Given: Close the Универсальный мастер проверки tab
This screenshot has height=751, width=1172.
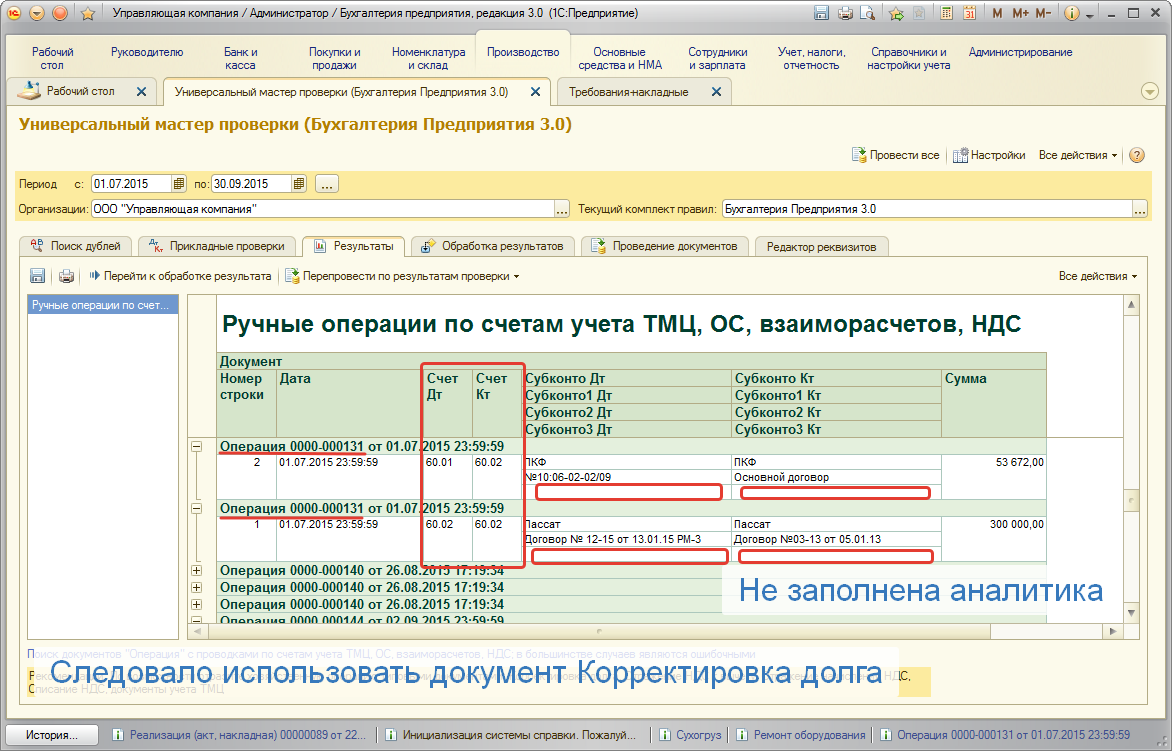Looking at the screenshot, I should (x=535, y=91).
